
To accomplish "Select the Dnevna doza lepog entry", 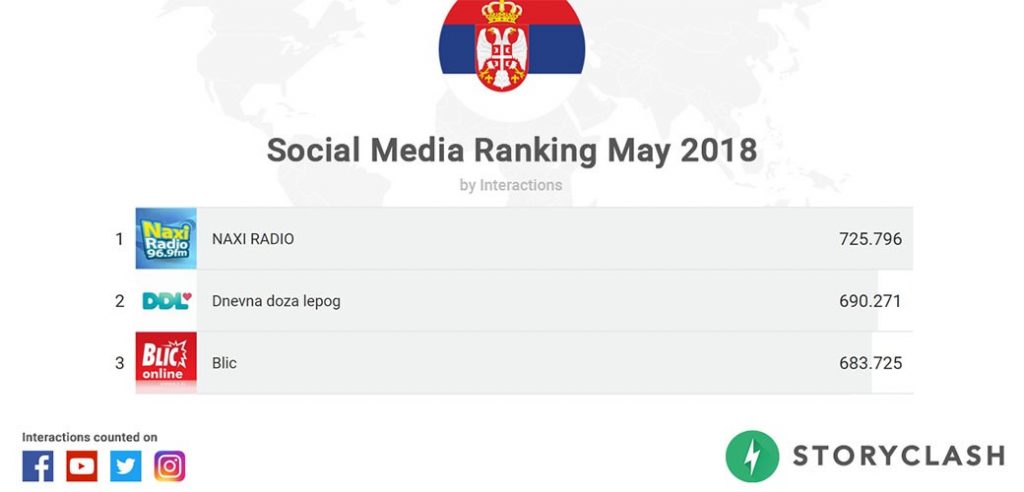I will click(276, 301).
